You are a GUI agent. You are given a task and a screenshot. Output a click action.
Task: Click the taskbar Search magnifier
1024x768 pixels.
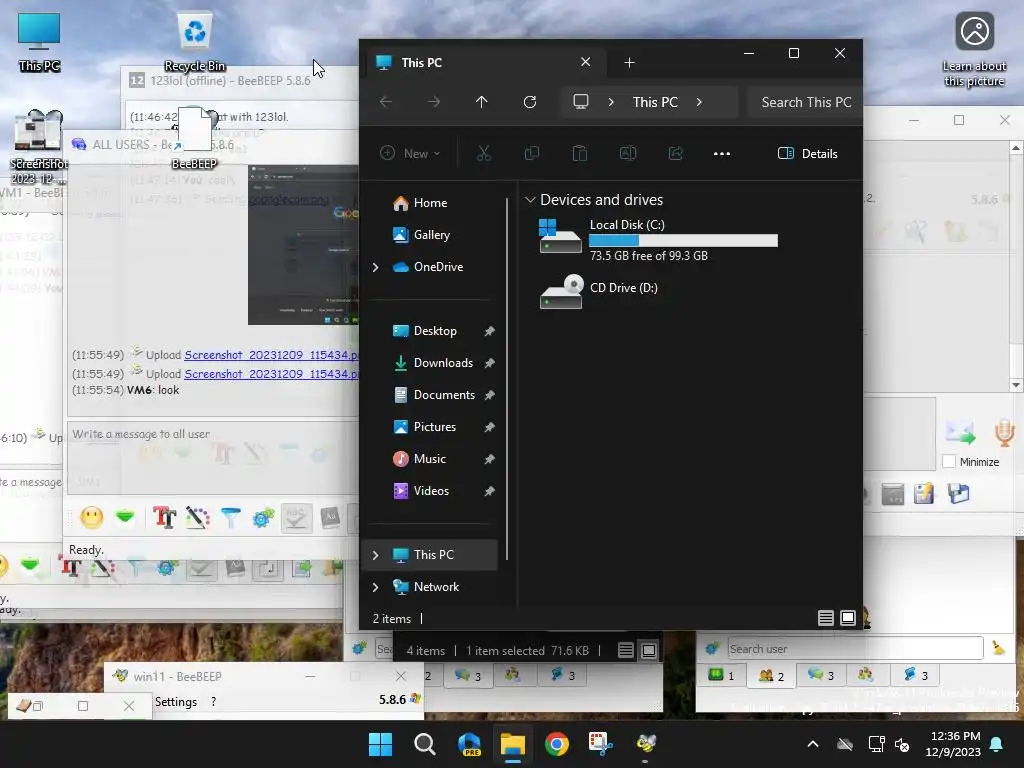424,744
